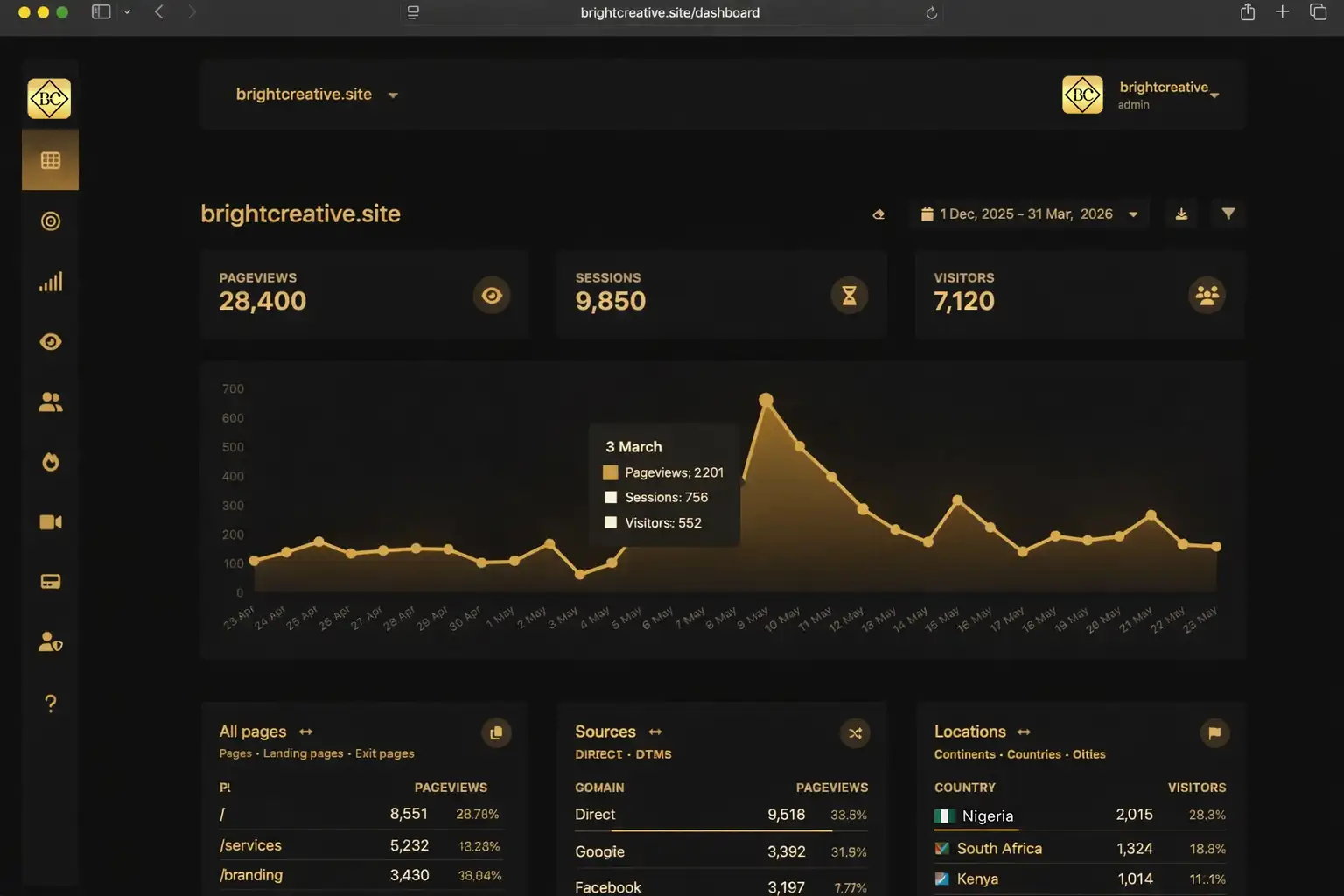Open the flame icon in the sidebar
This screenshot has height=896, width=1344.
tap(51, 462)
